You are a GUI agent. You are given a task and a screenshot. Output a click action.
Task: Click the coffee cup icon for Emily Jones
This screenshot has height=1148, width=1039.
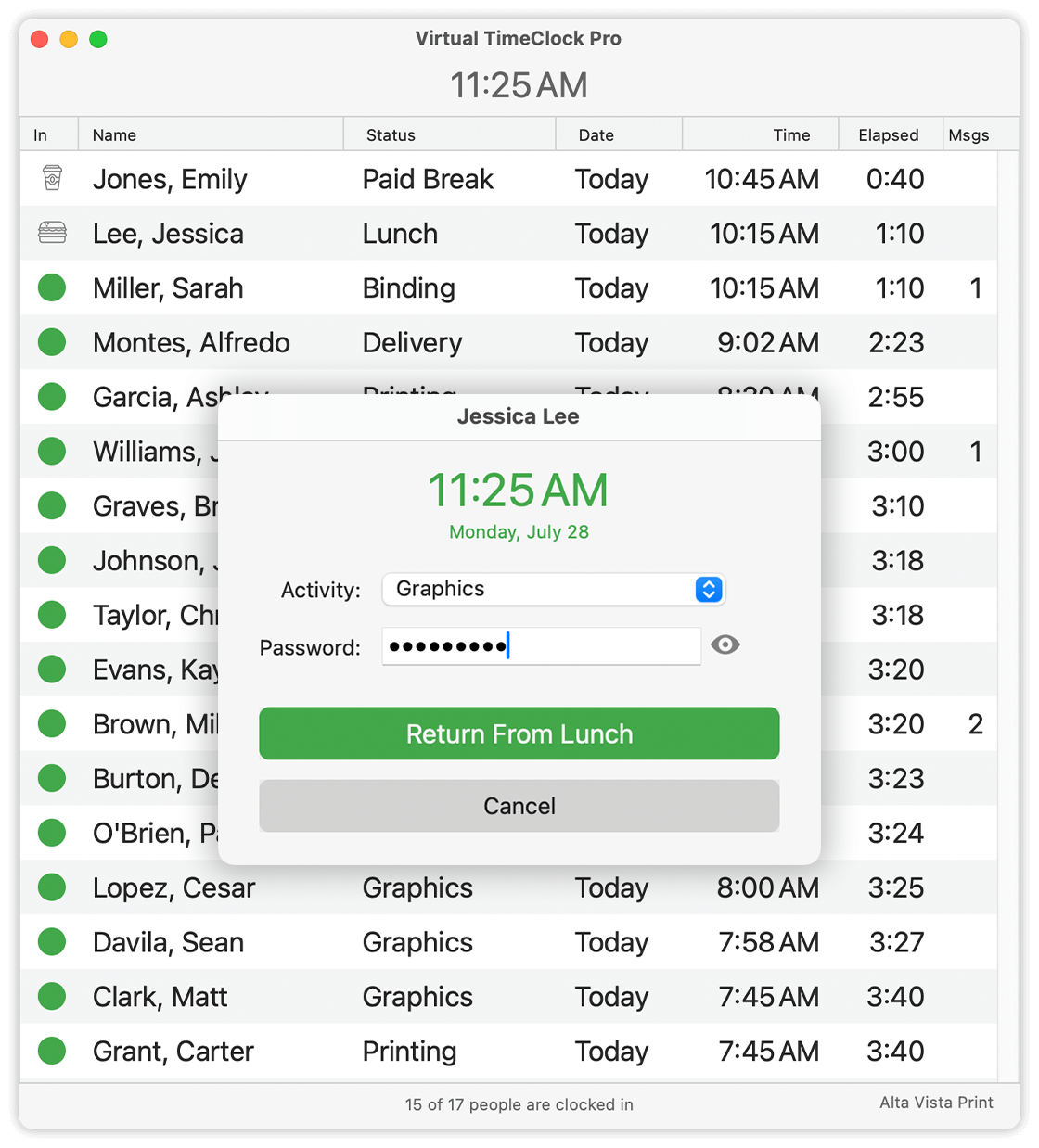(x=53, y=178)
